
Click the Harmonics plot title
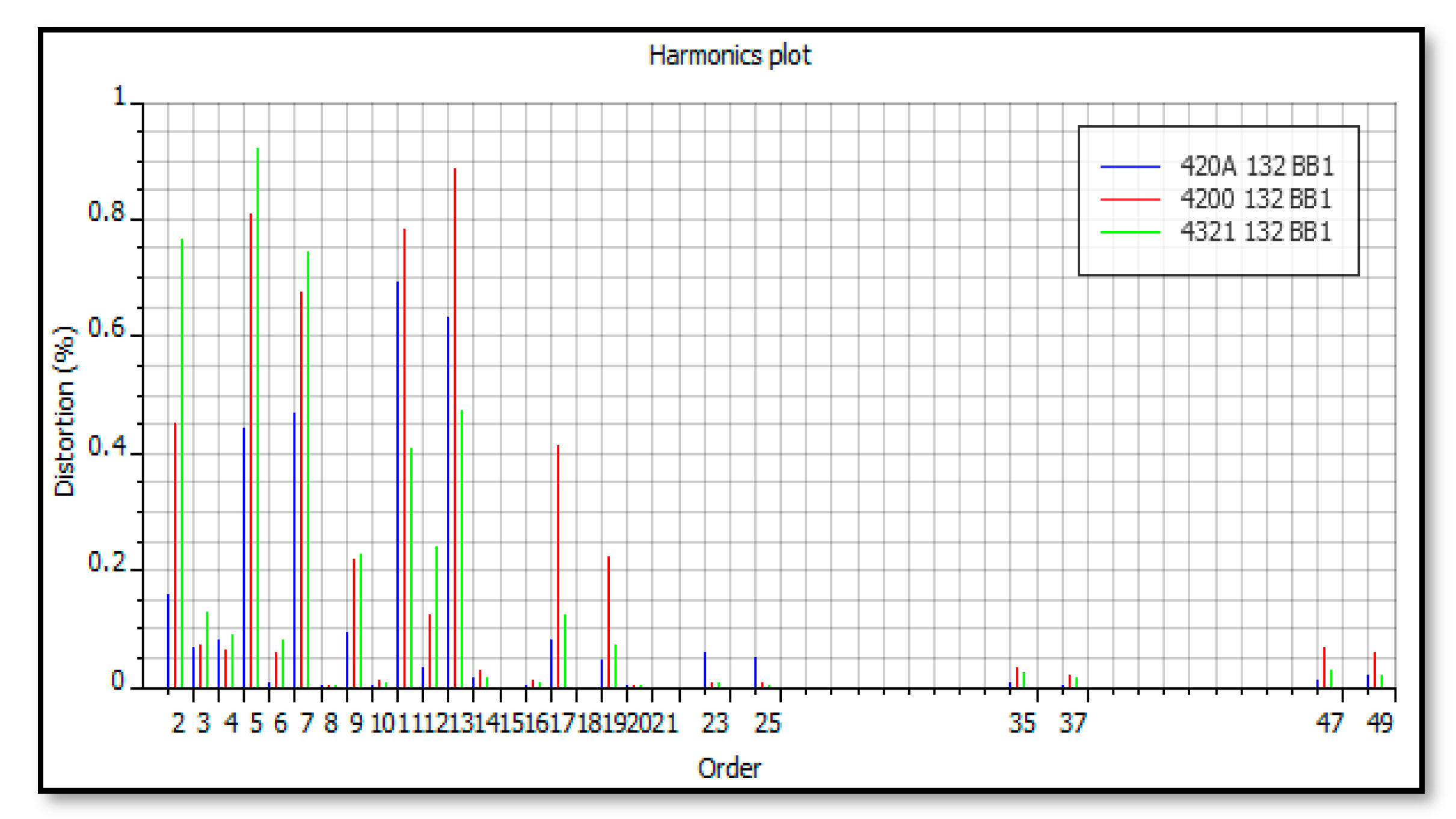(x=729, y=55)
